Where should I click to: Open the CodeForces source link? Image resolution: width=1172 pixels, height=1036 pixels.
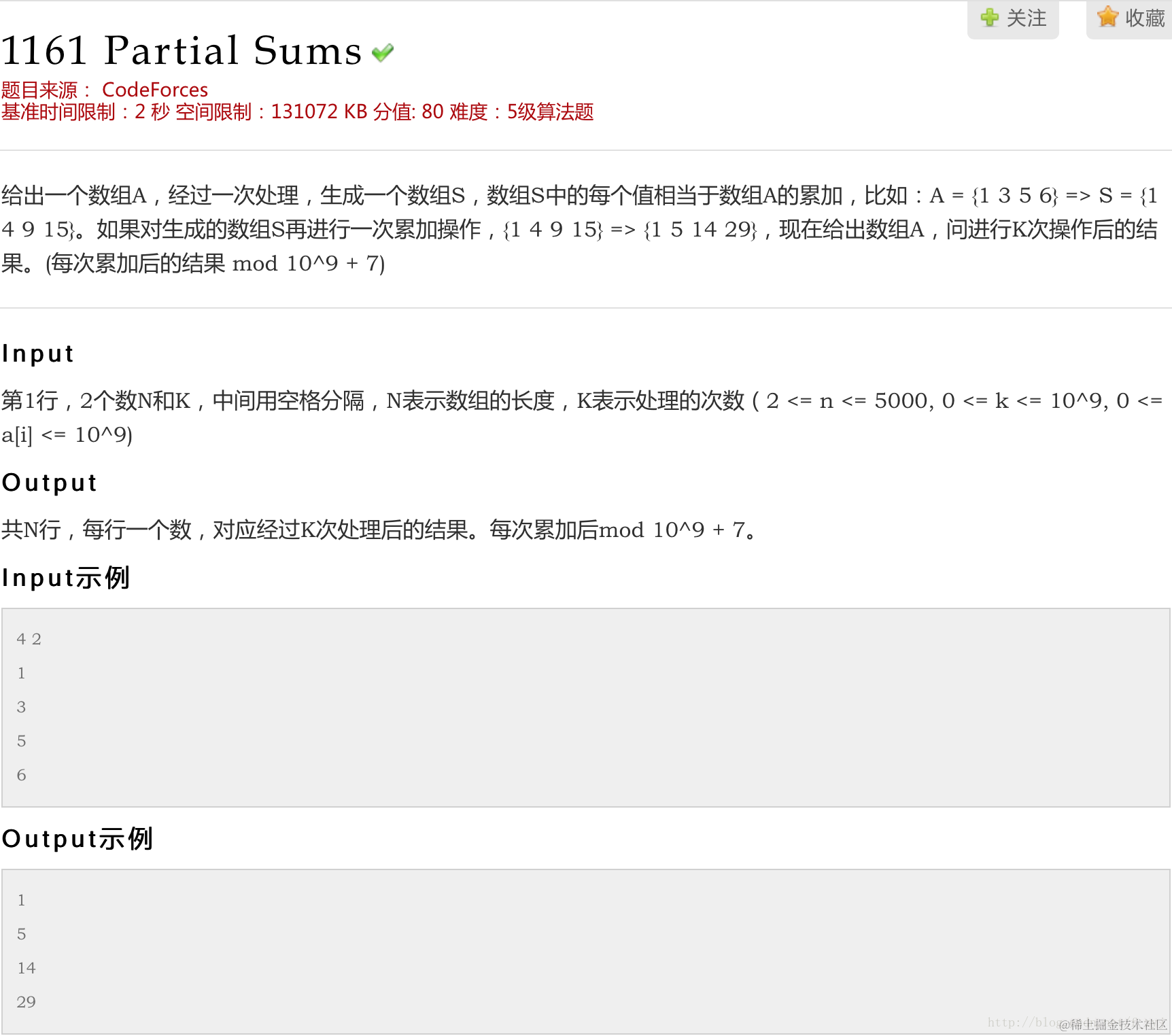pos(155,90)
